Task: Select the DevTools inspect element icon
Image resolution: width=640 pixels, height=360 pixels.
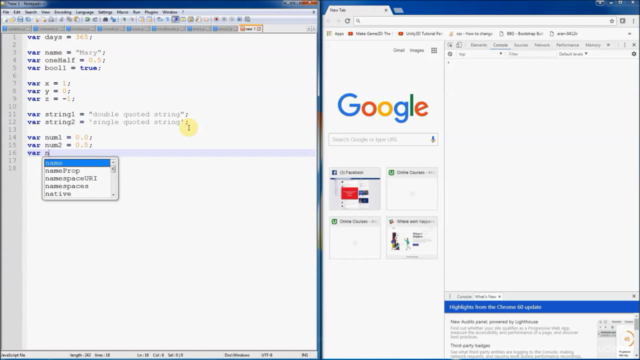Action: [x=450, y=45]
